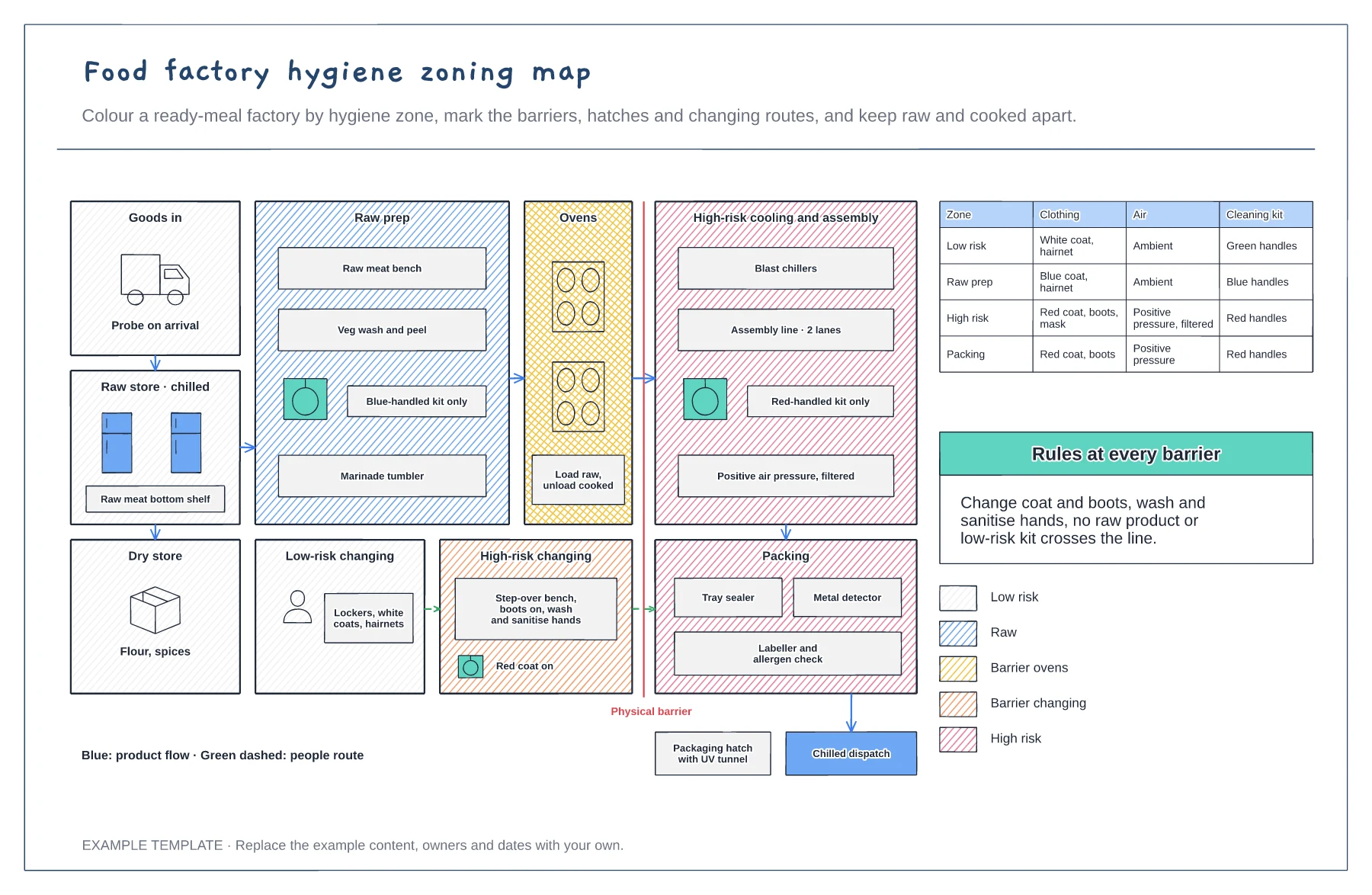Click the Load raw, unload cooked box
This screenshot has height=895, width=1372.
(x=579, y=480)
